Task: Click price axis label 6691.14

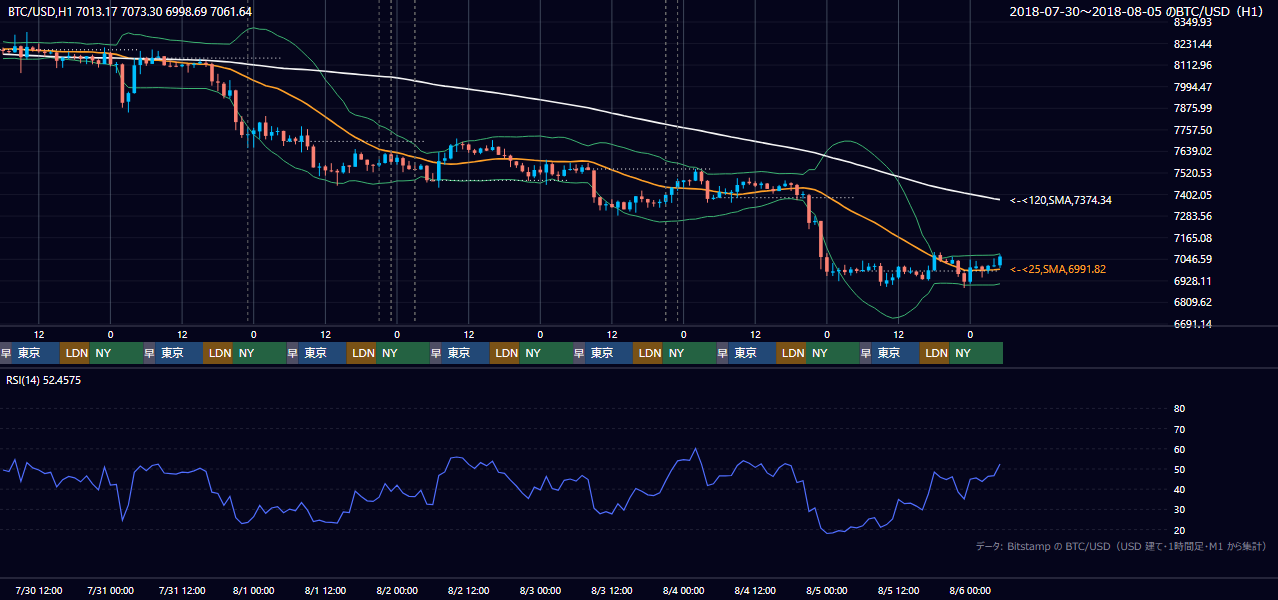Action: pos(1193,324)
